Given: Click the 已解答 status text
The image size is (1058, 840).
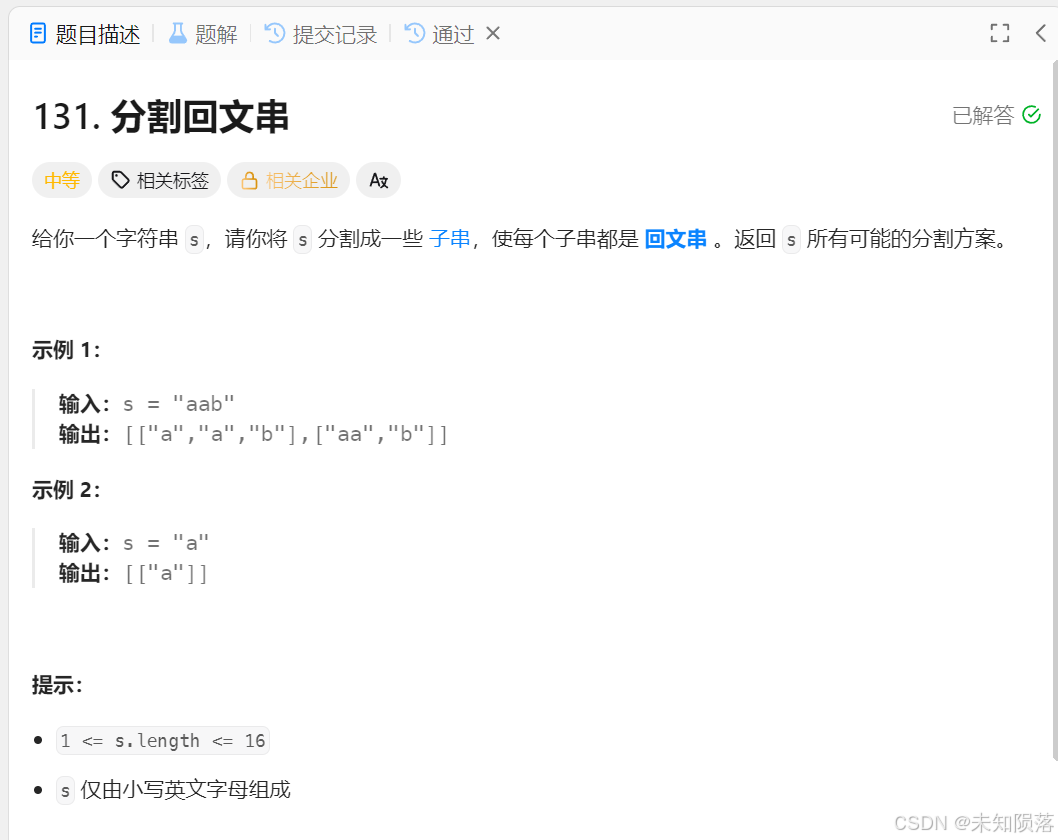Looking at the screenshot, I should [983, 115].
